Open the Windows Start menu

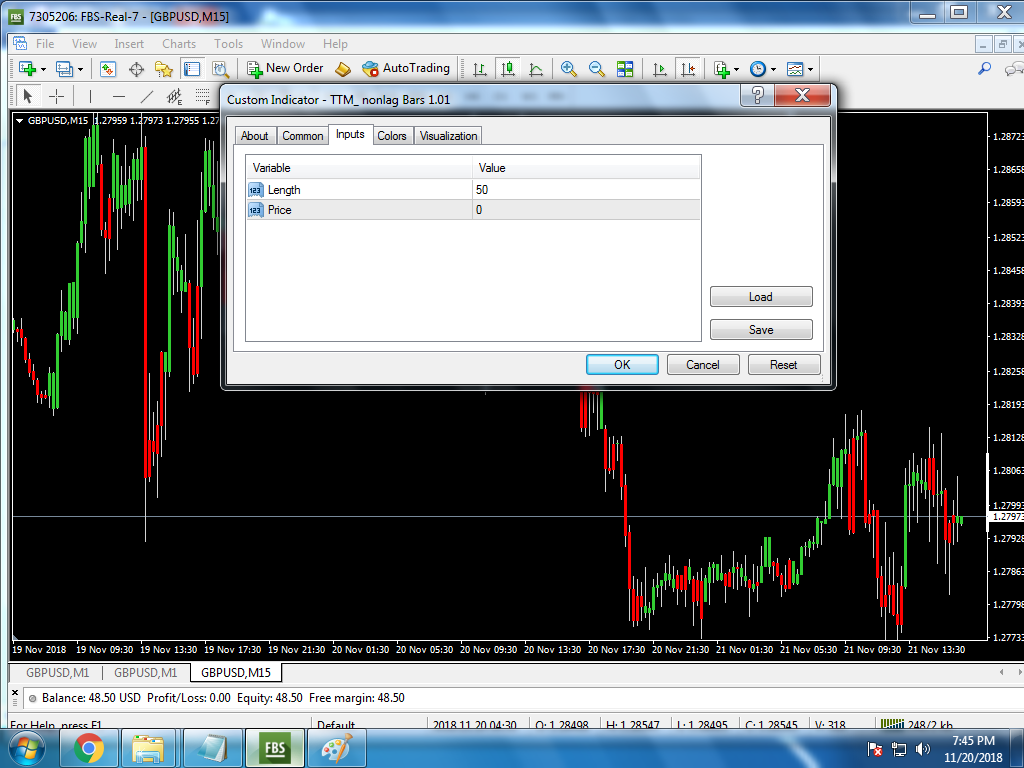pos(27,748)
